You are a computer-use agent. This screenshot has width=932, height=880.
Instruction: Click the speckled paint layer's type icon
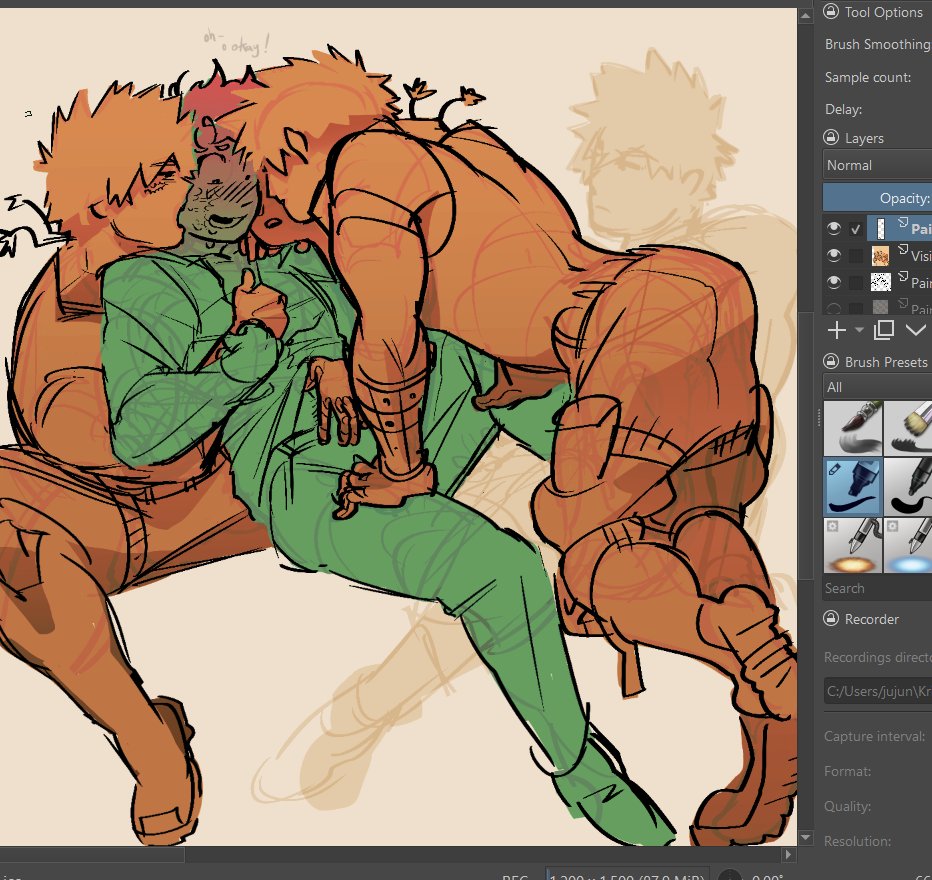(903, 276)
